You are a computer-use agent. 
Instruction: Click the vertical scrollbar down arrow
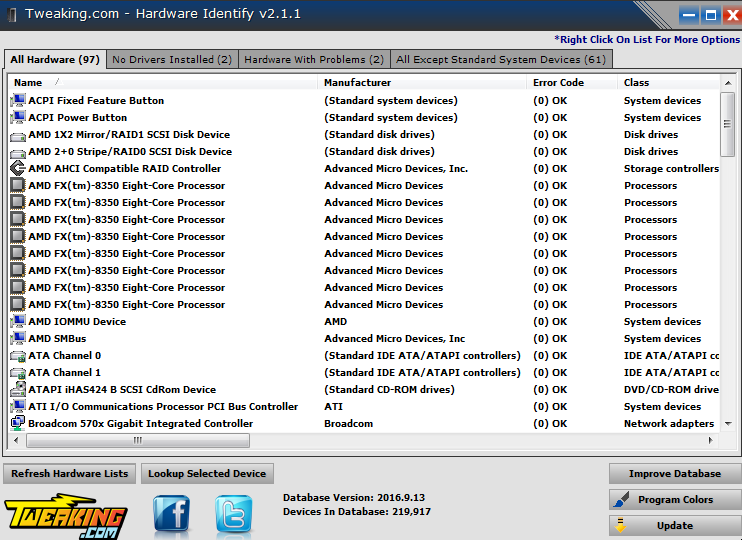tap(728, 424)
